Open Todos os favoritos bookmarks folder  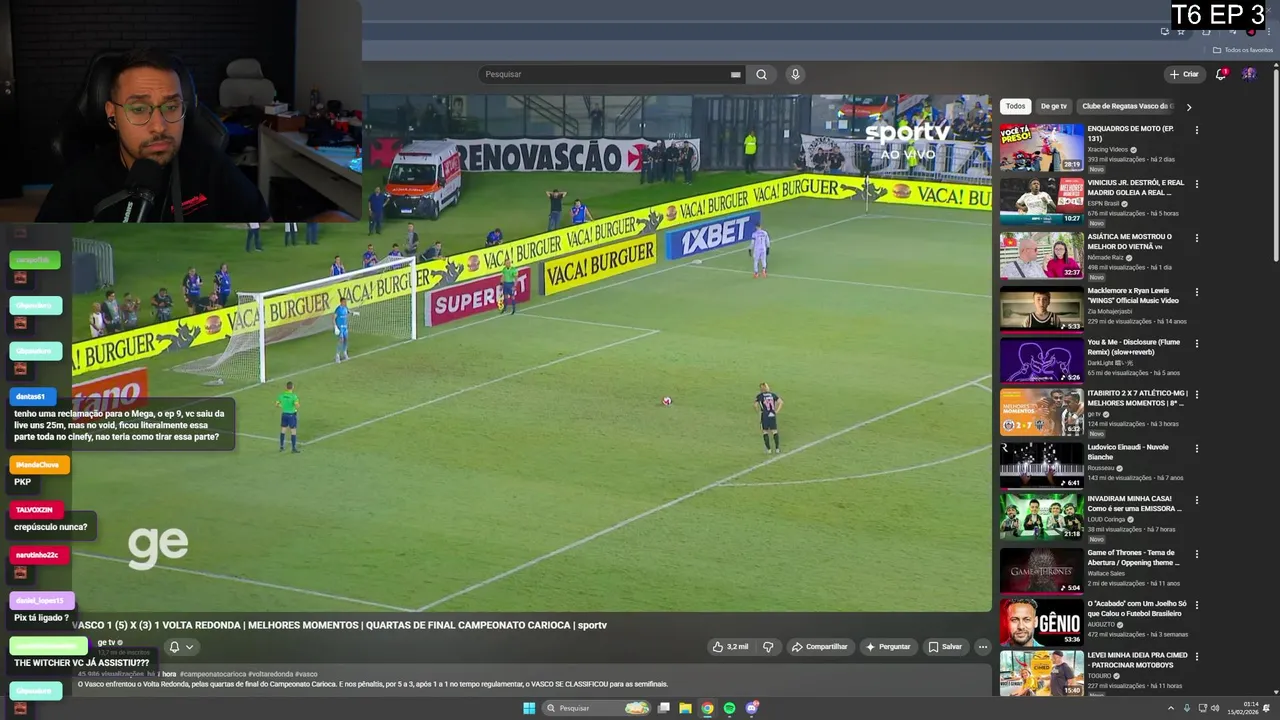(x=1243, y=50)
